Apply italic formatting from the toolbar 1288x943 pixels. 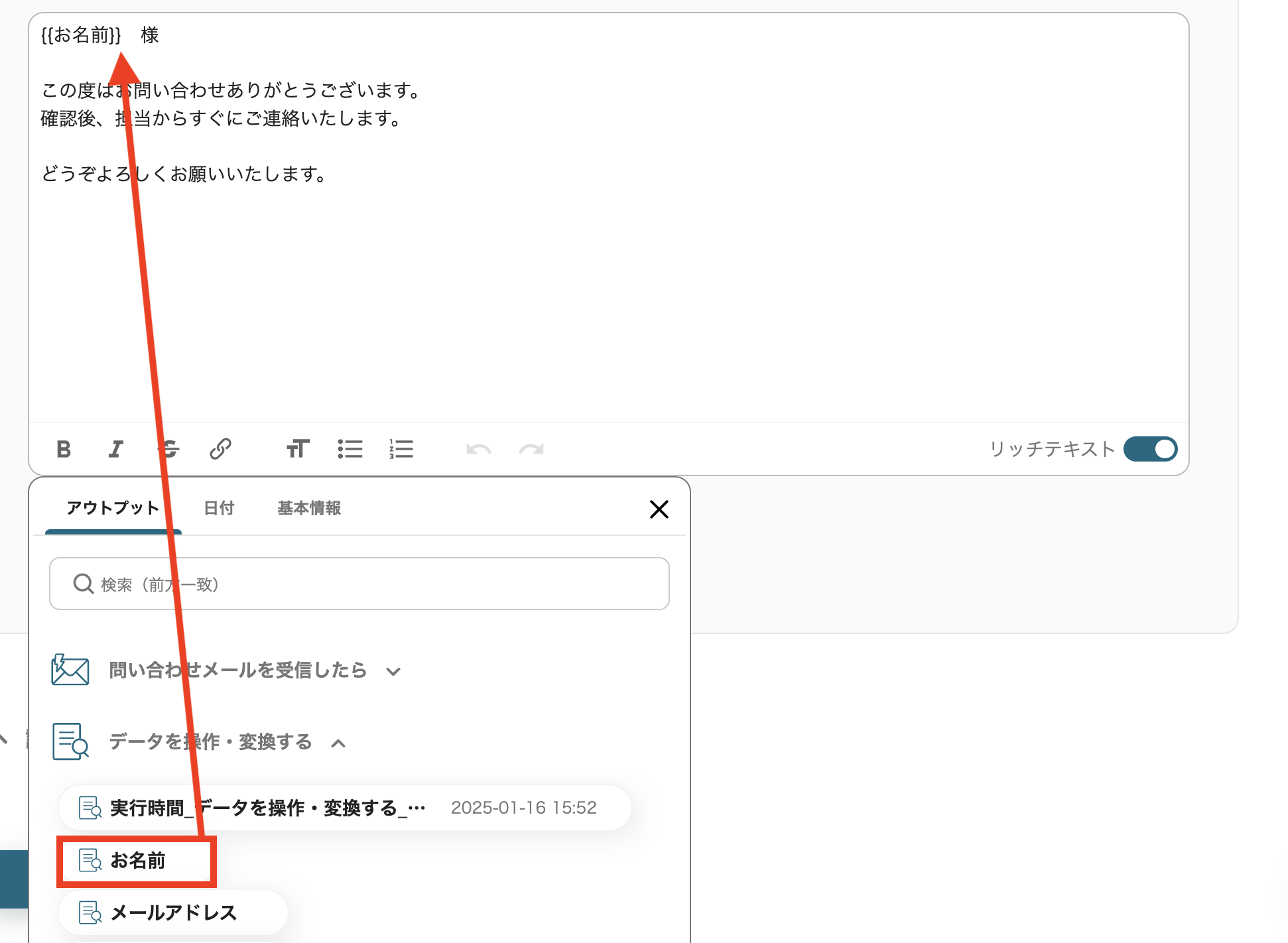click(x=116, y=449)
